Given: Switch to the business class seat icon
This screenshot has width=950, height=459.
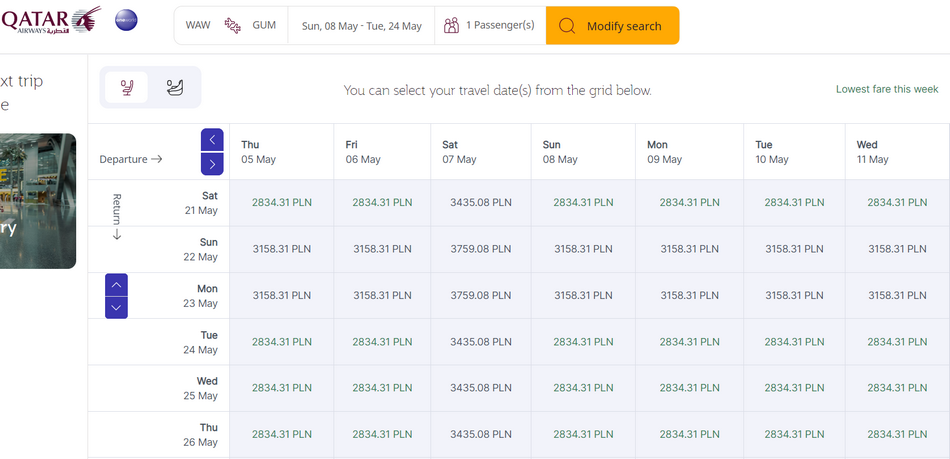Looking at the screenshot, I should click(175, 87).
